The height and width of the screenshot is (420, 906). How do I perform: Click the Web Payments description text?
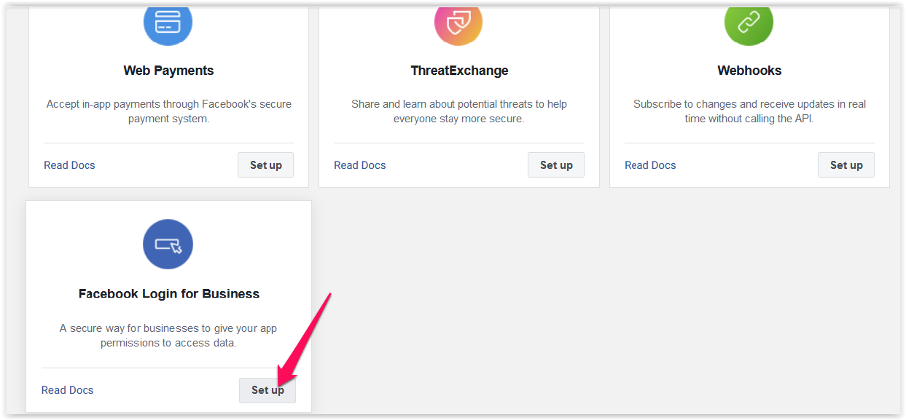click(168, 111)
